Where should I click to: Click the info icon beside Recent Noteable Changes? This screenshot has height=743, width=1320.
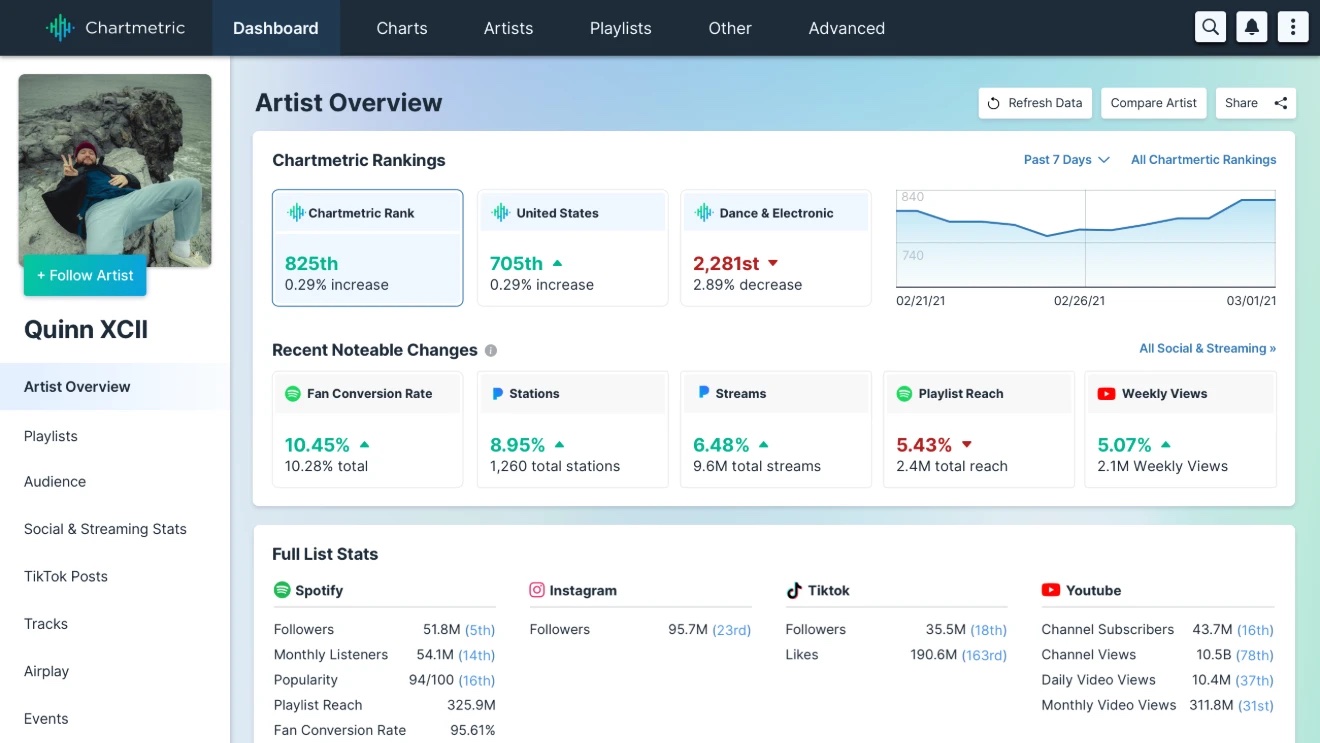pos(491,350)
